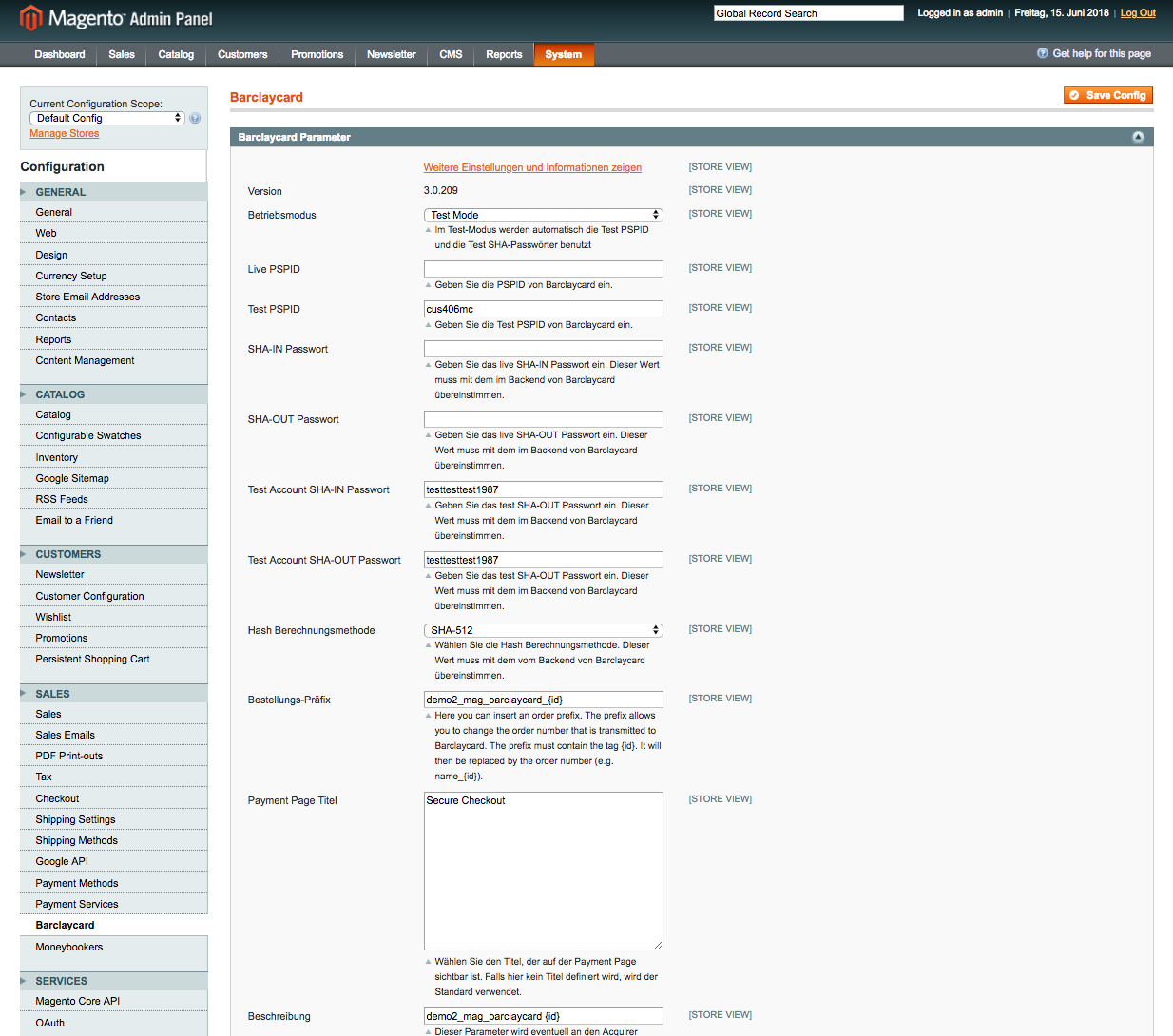
Task: Open Inventory configuration section
Action: pos(114,457)
